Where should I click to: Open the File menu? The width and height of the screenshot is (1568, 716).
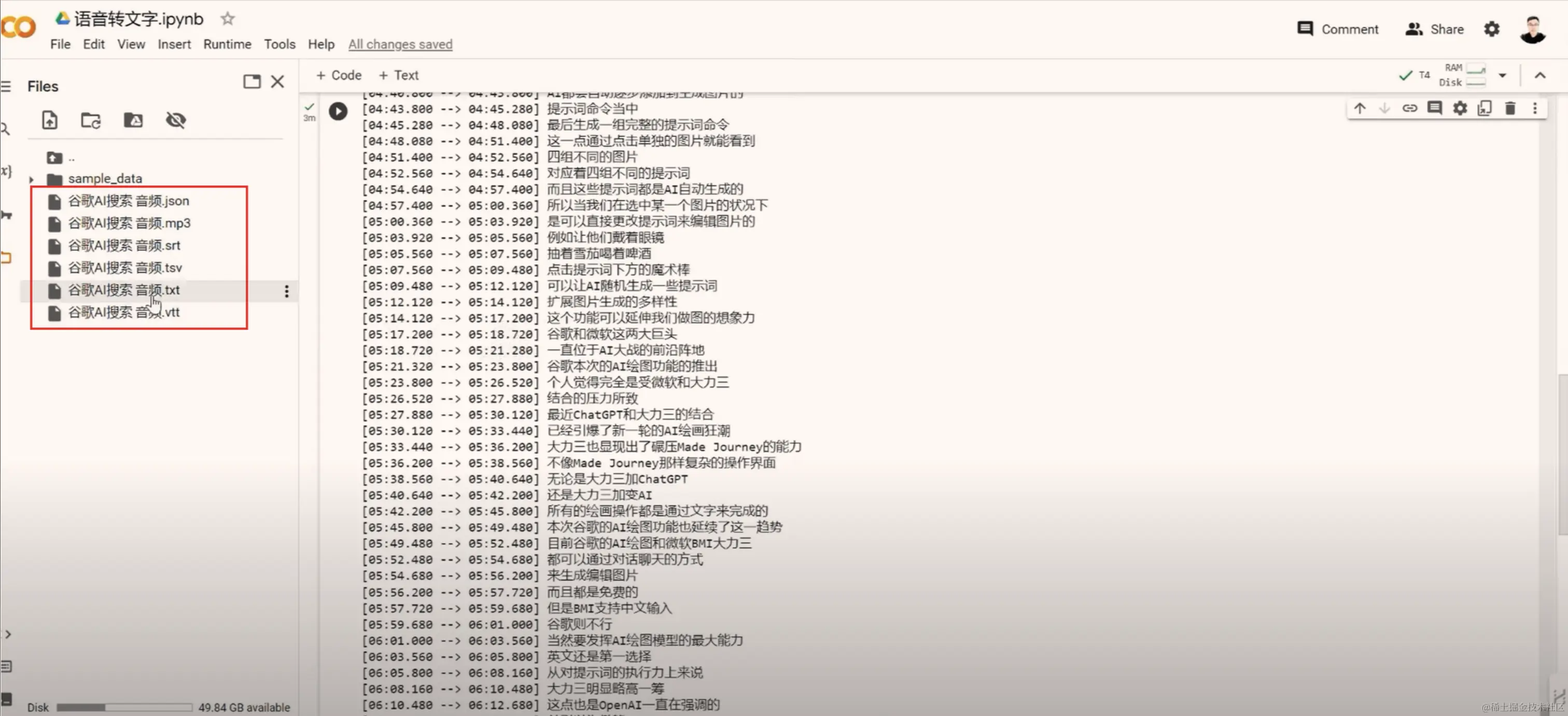coord(60,44)
